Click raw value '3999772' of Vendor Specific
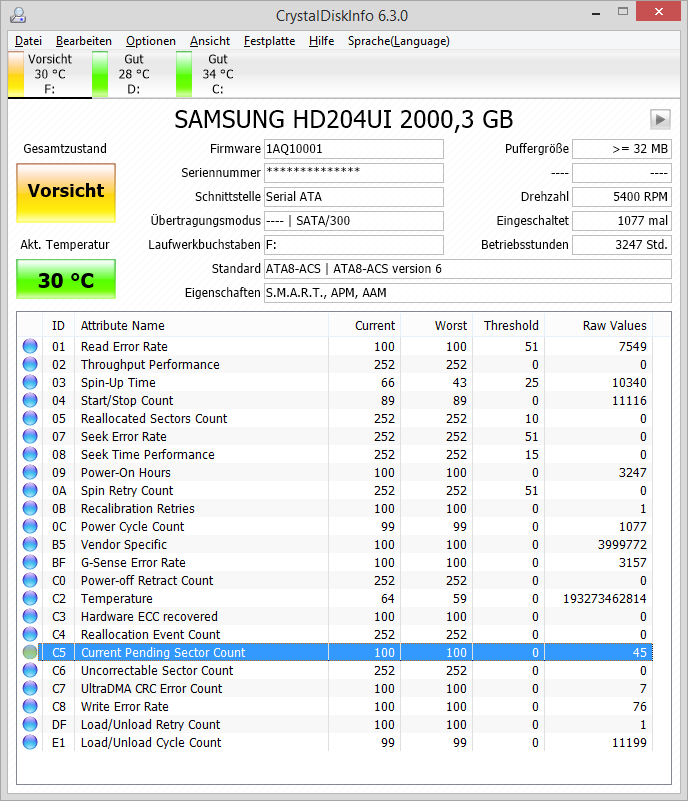The height and width of the screenshot is (801, 688). tap(622, 545)
